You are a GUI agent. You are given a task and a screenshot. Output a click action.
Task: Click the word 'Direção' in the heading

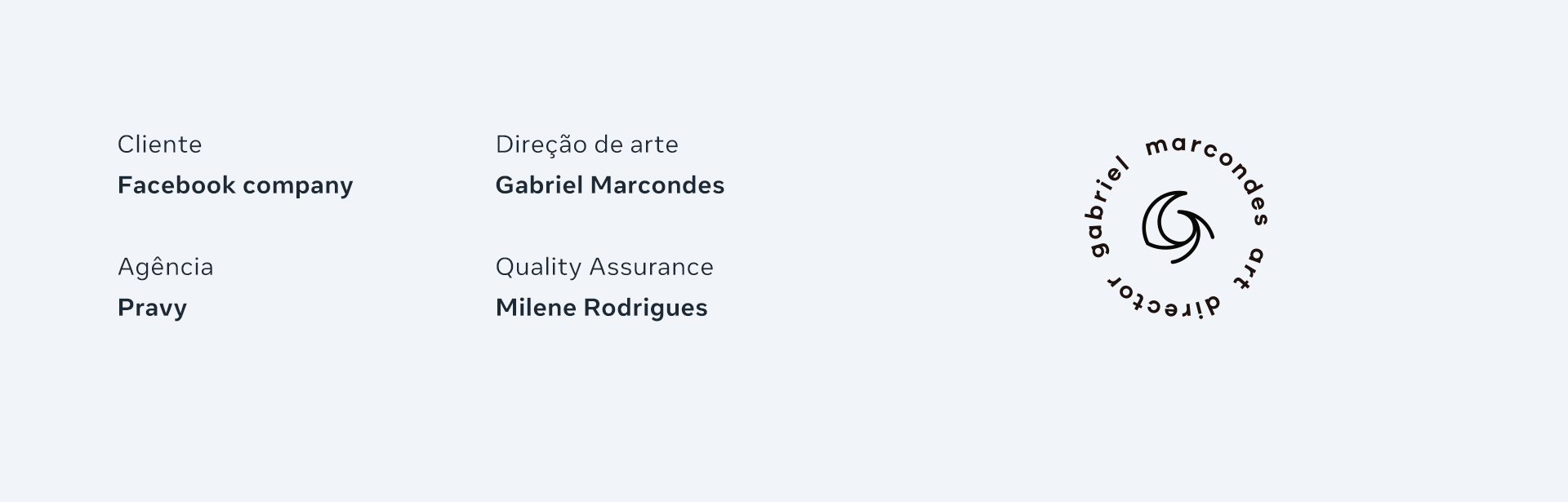coord(541,145)
